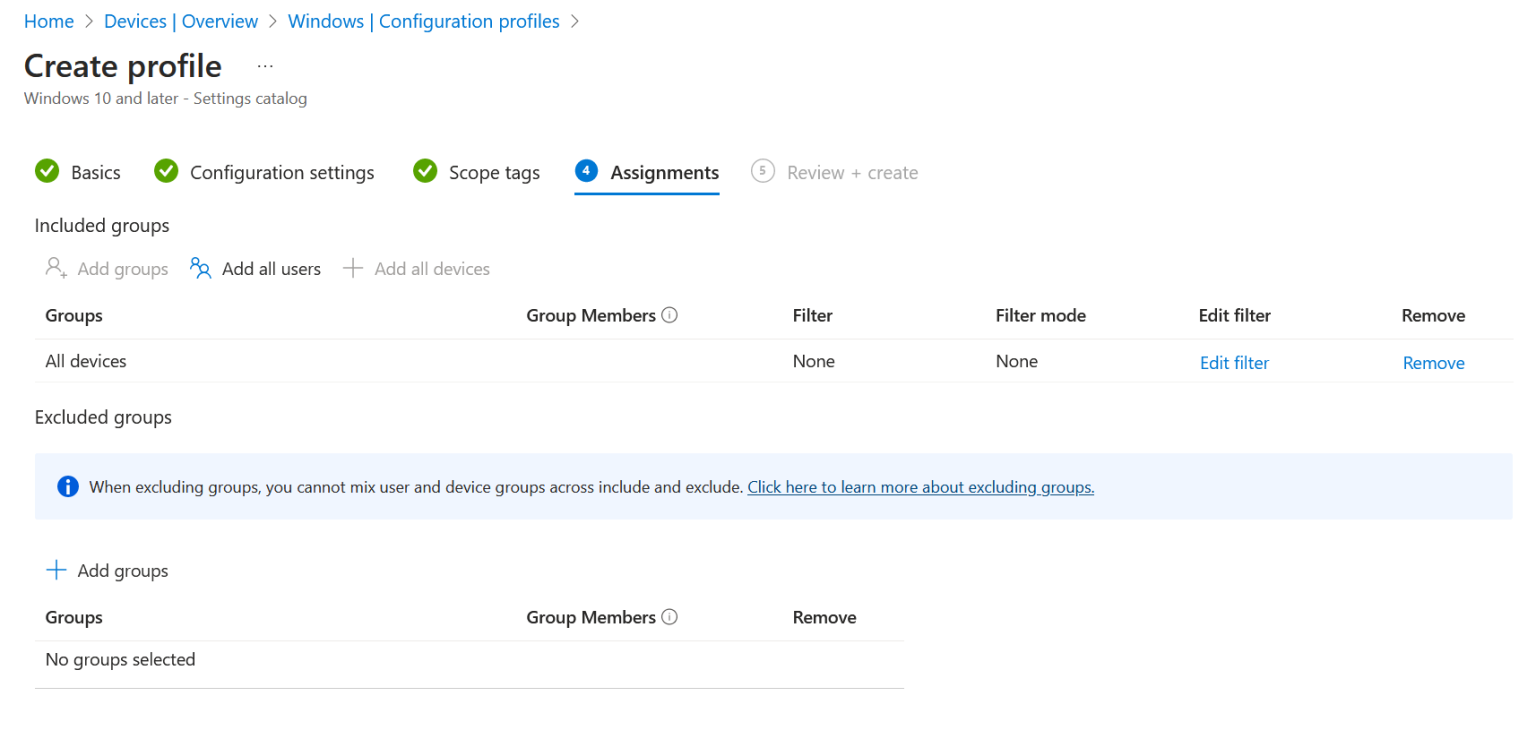Click the green checkmark icon for Basics
This screenshot has width=1536, height=756.
pos(47,172)
